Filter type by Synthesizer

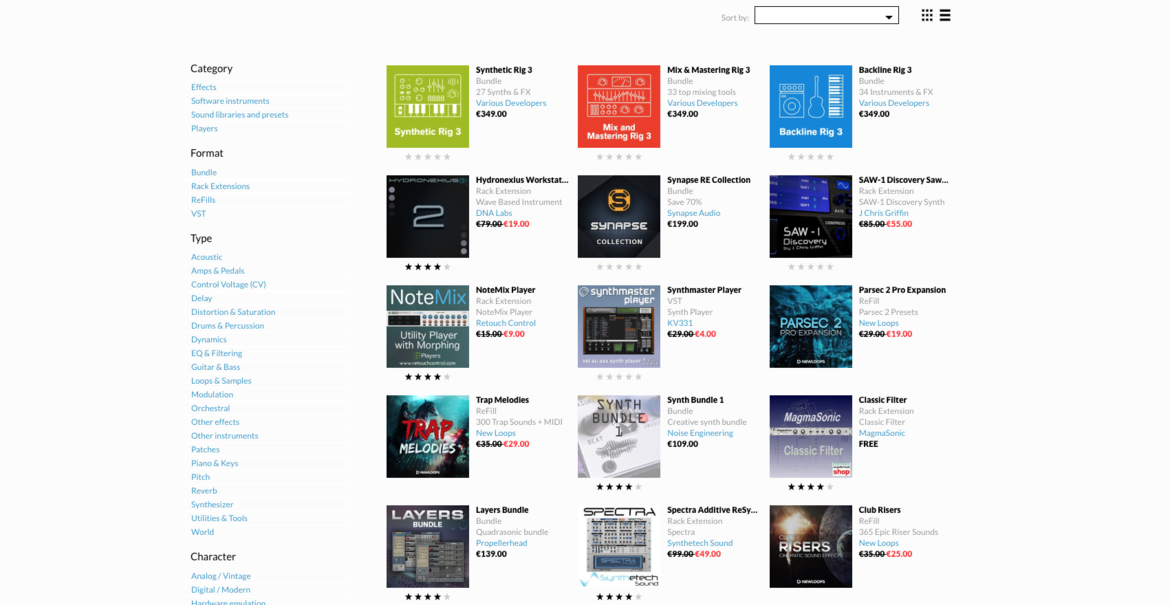point(212,504)
